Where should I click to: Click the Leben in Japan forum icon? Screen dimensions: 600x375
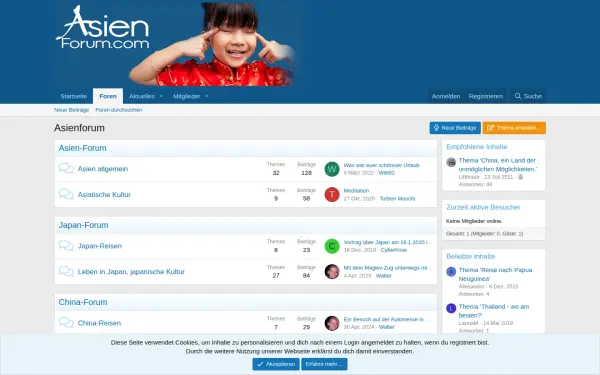click(x=66, y=271)
